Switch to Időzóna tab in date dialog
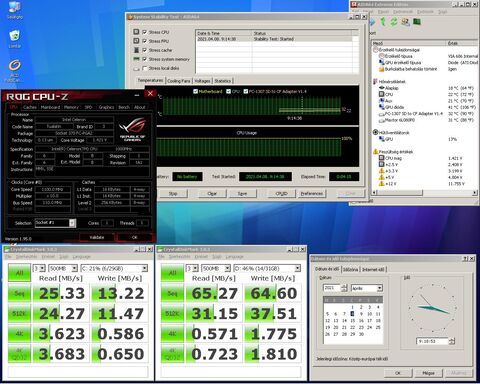The width and height of the screenshot is (480, 384). click(x=350, y=269)
